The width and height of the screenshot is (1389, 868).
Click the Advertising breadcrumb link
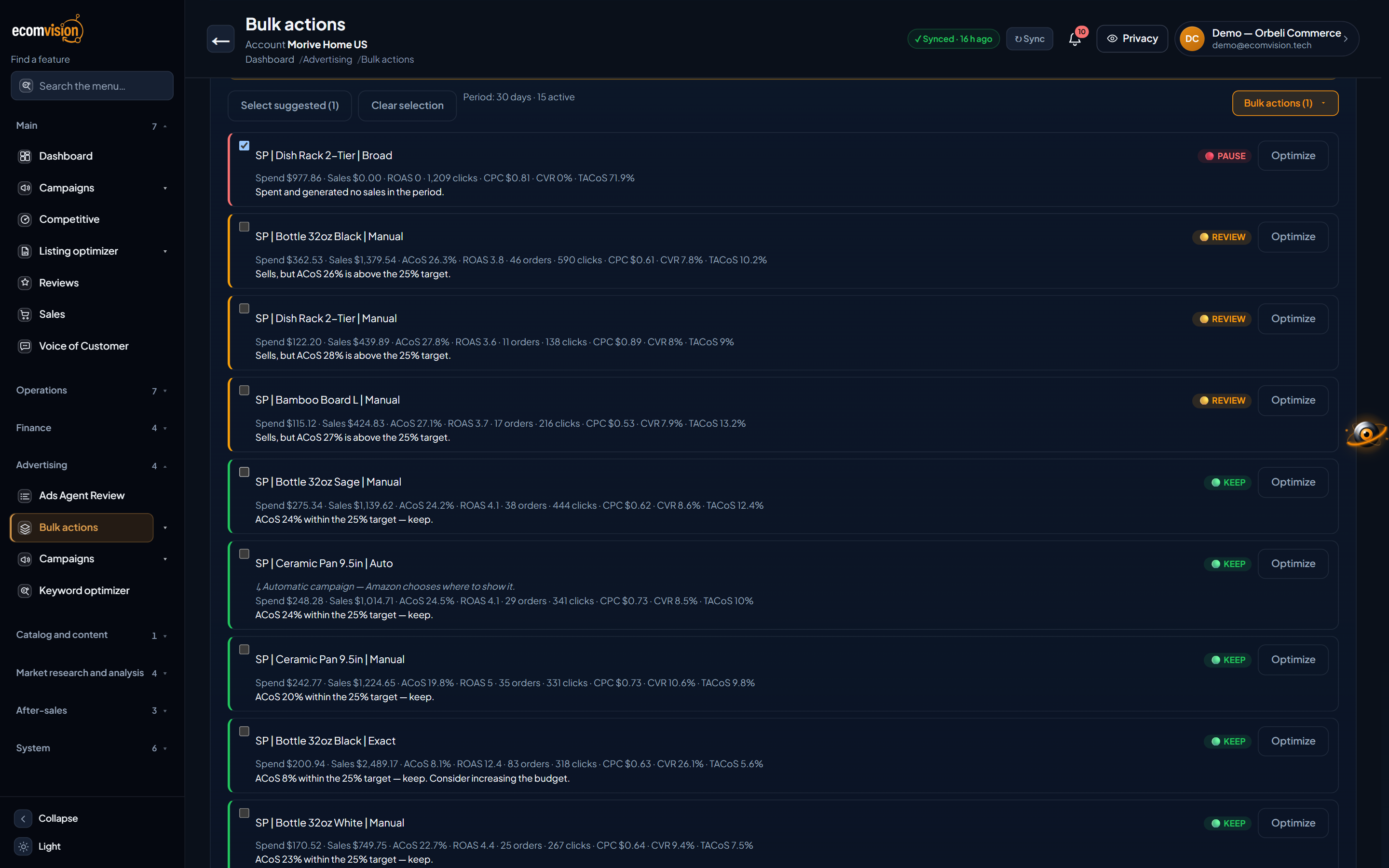(327, 60)
